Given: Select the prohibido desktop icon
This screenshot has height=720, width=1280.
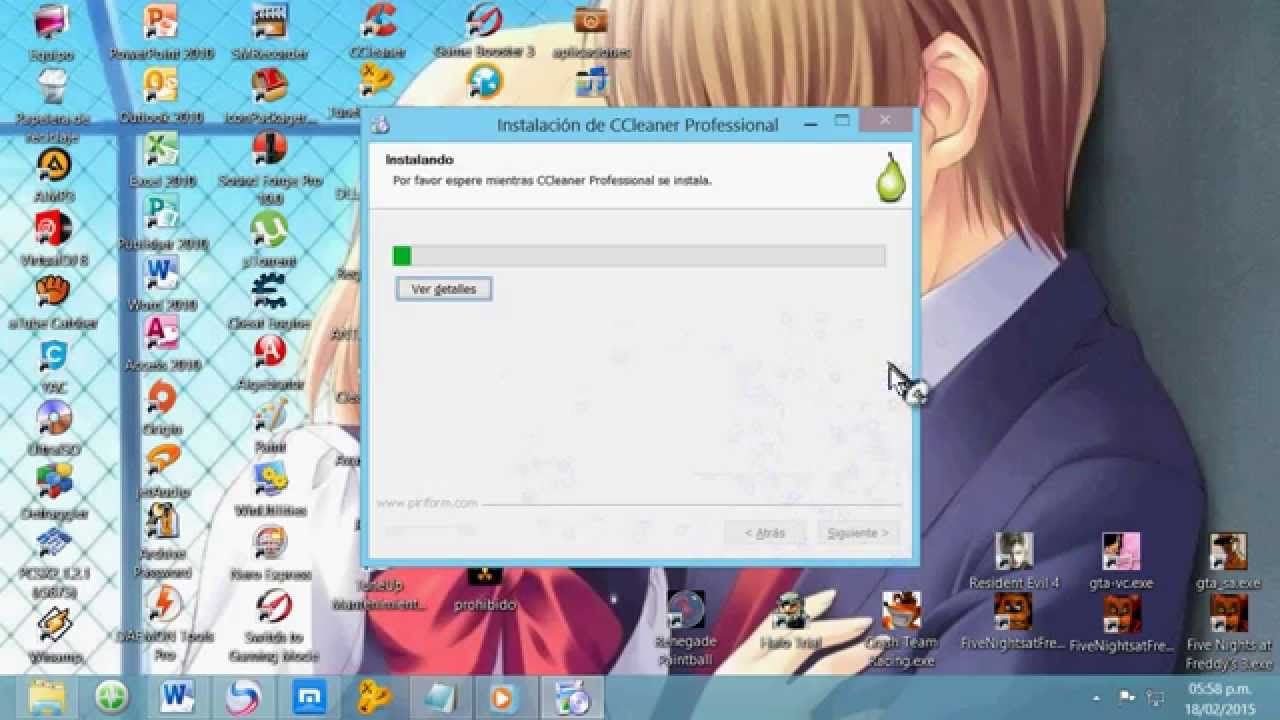Looking at the screenshot, I should [x=485, y=590].
